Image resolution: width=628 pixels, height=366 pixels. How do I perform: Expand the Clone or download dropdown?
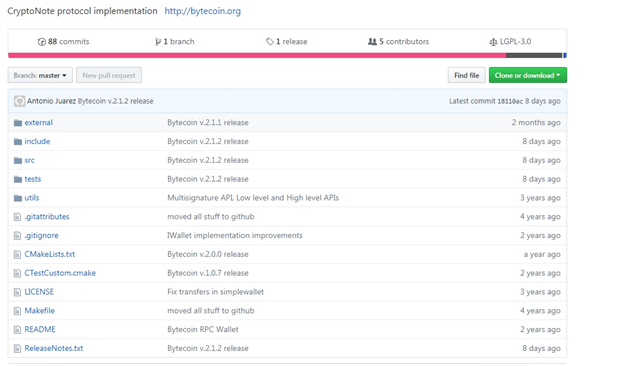click(x=528, y=75)
